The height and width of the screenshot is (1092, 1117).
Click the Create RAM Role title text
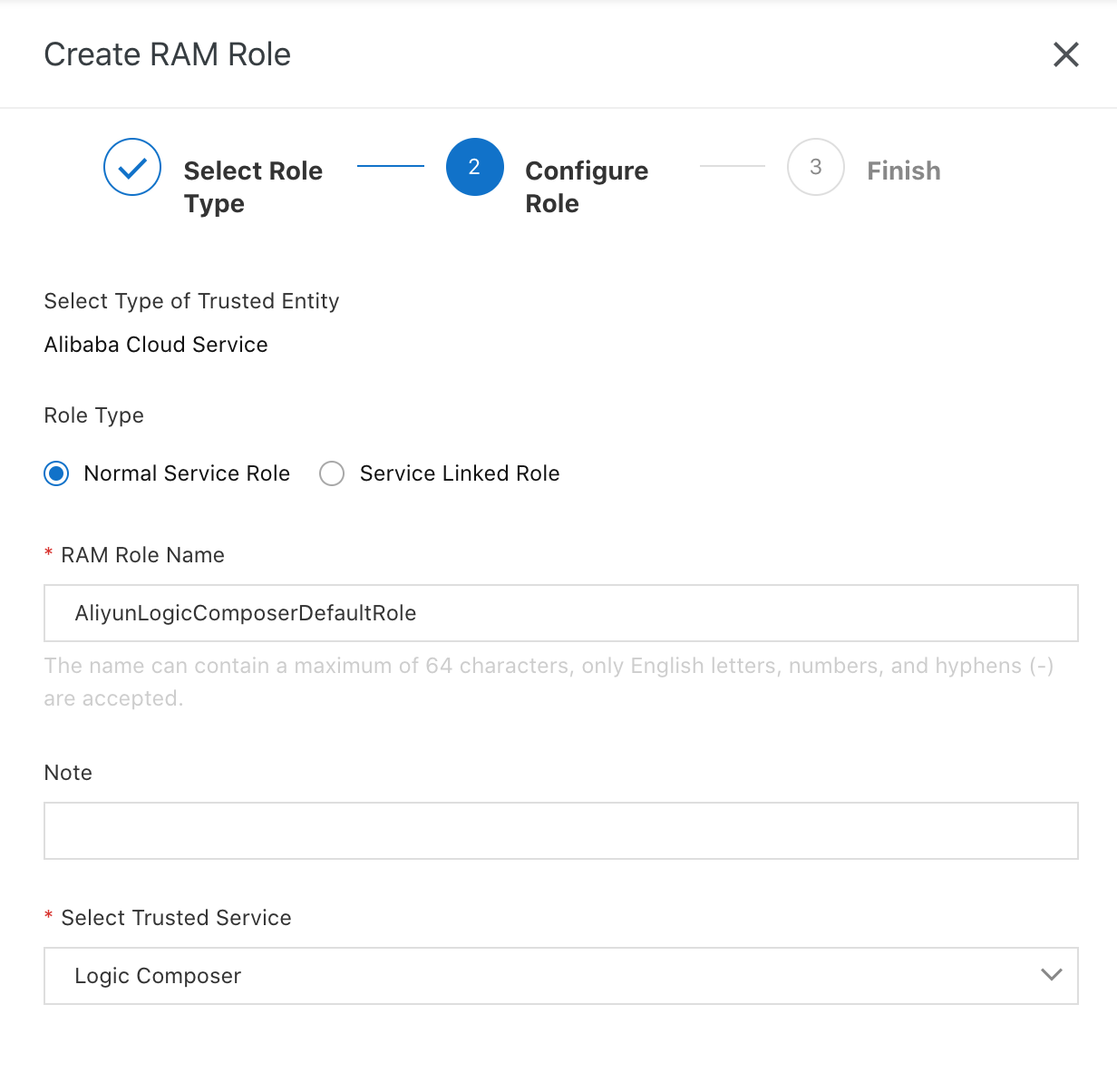pos(168,54)
